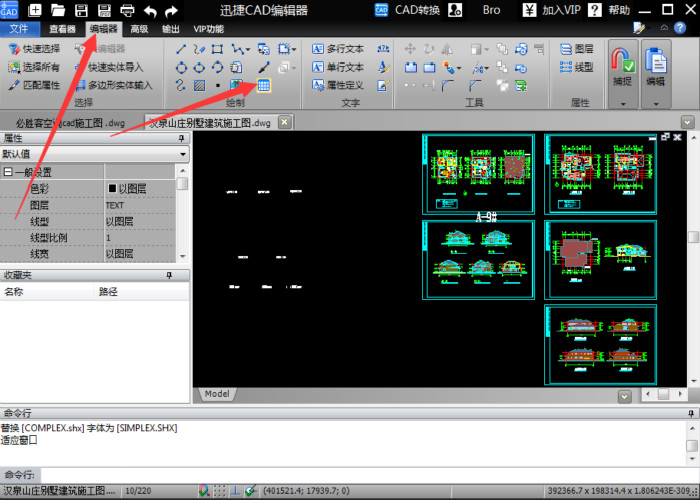
Task: Select the Freehand pencil curve tool
Action: click(200, 49)
